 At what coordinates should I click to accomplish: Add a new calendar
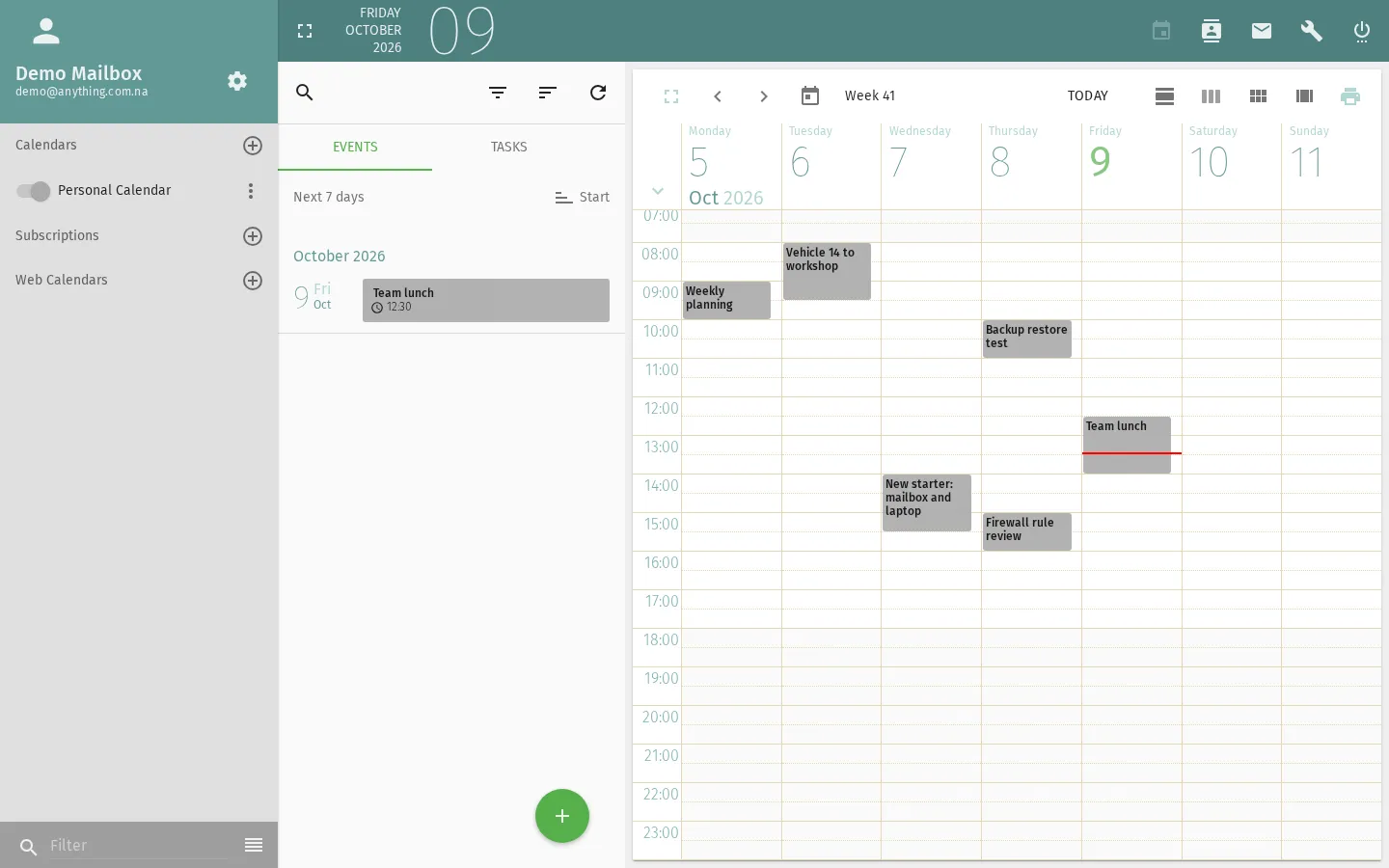253,146
